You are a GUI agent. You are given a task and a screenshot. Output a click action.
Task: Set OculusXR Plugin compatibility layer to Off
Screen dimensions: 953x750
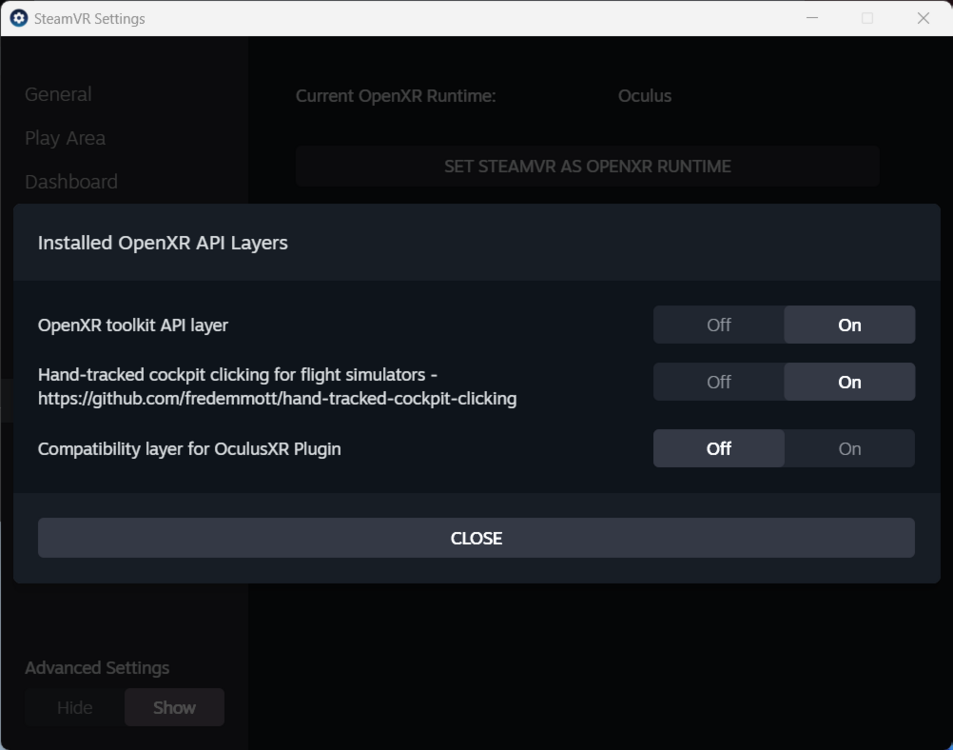pyautogui.click(x=718, y=449)
